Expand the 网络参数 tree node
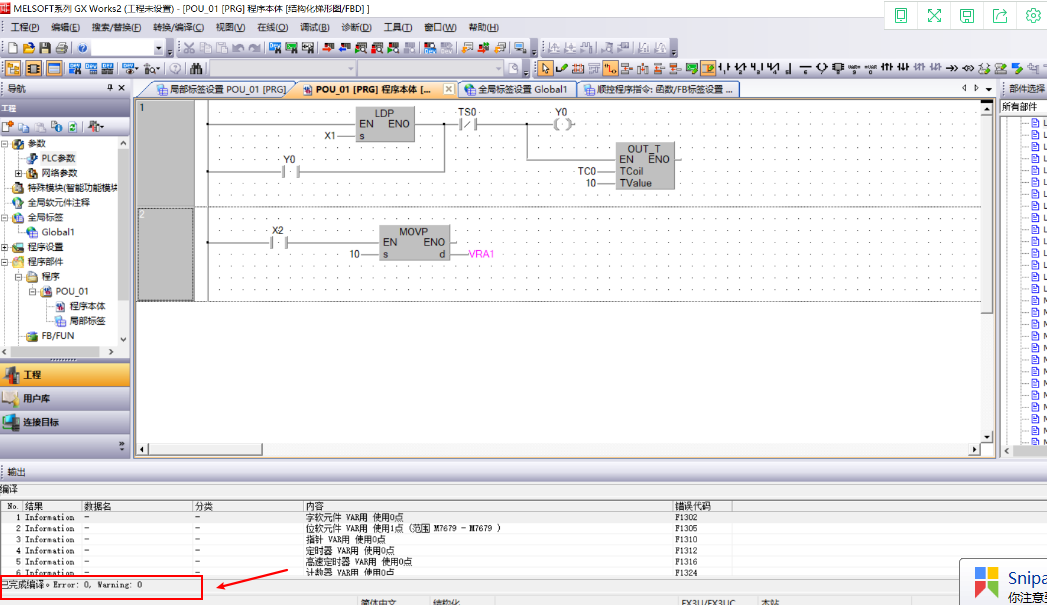Viewport: 1047px width, 605px height. [19, 173]
